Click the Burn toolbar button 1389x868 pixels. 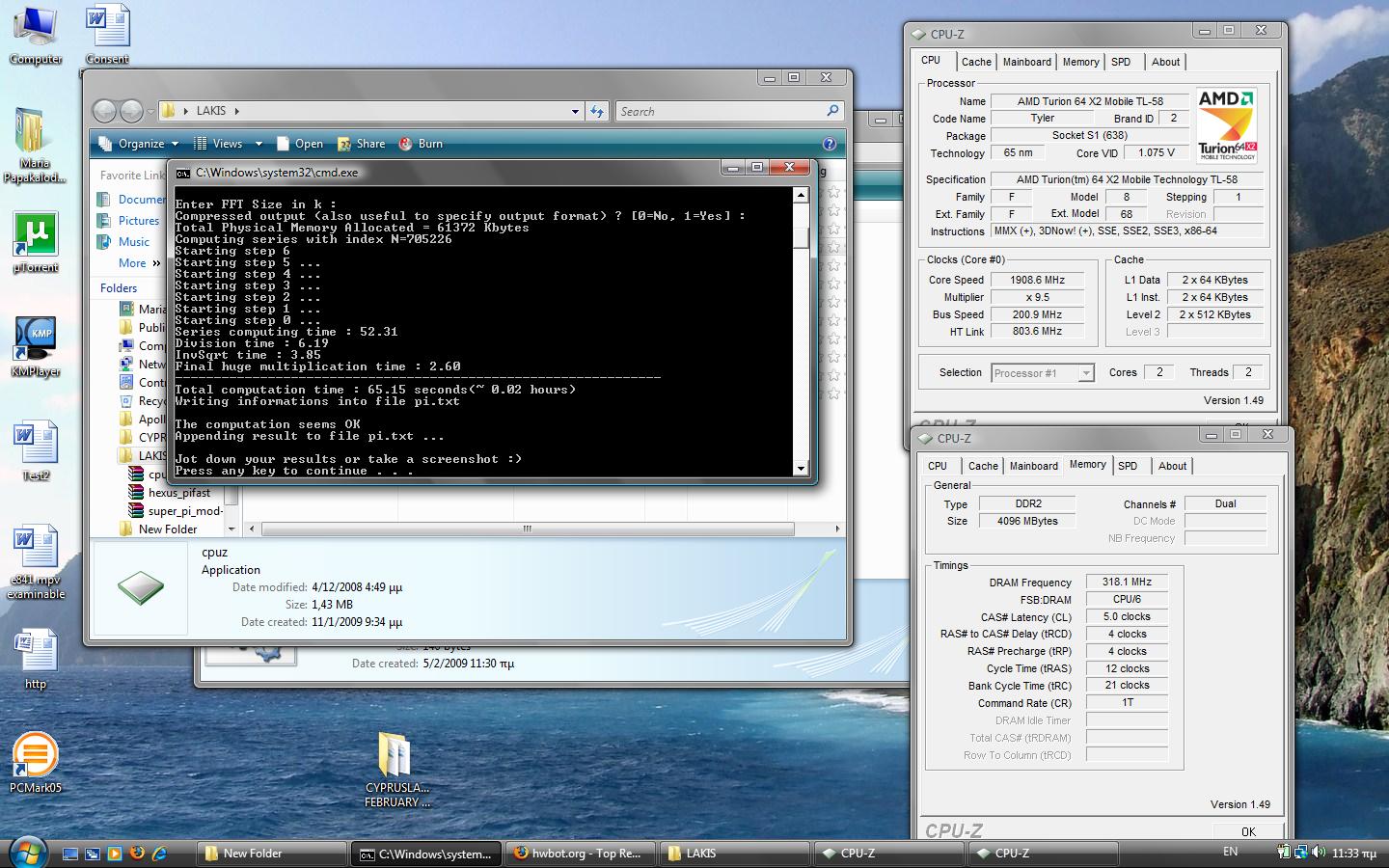(422, 144)
